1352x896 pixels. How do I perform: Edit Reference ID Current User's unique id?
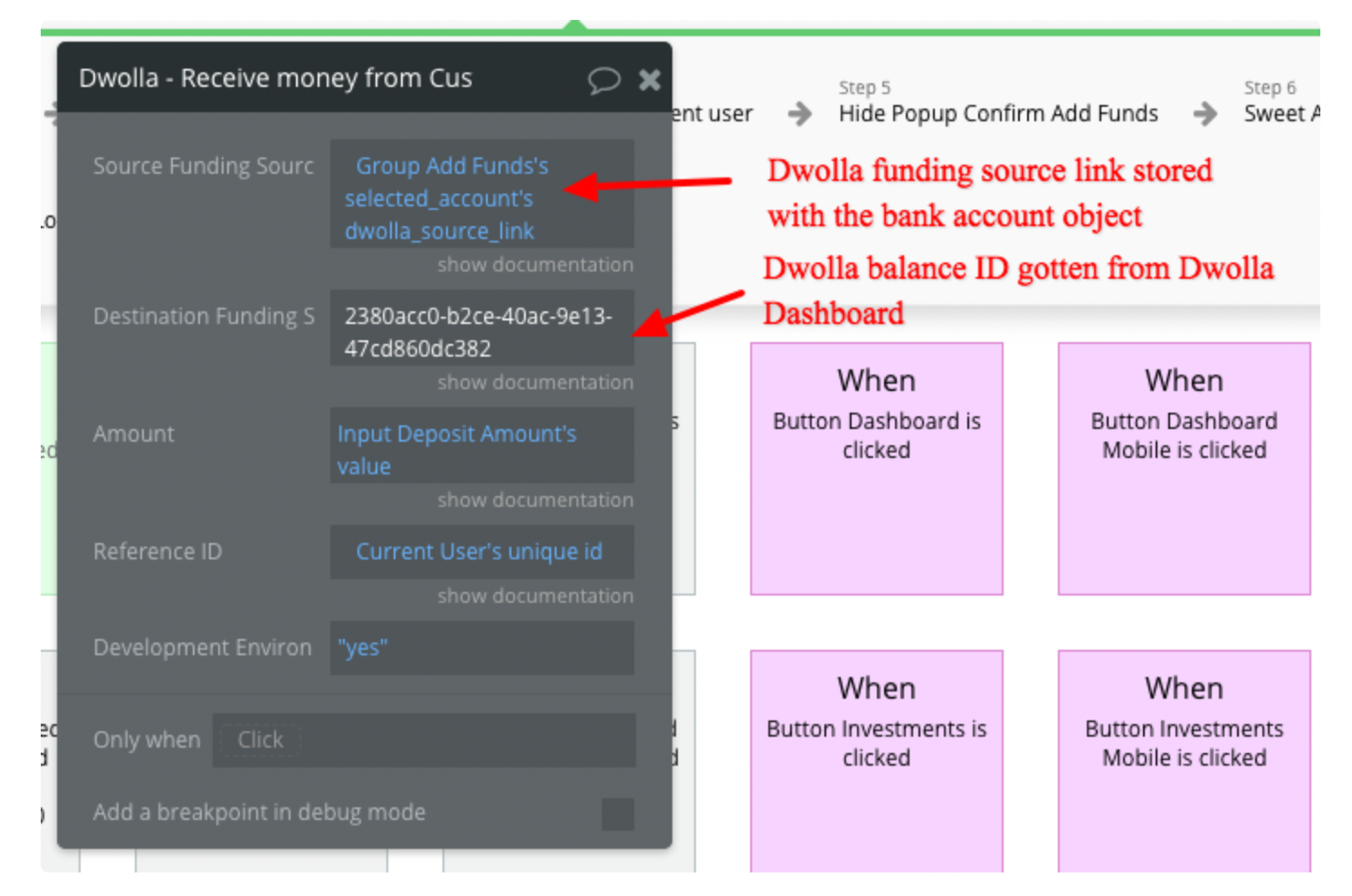481,552
